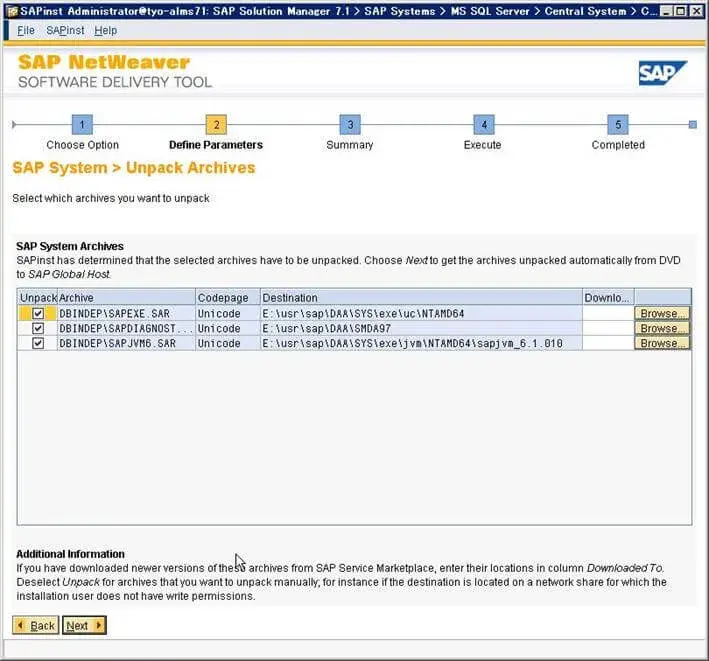Uncheck Unpack for SAPJVM6.SAR archive
The height and width of the screenshot is (661, 709).
[38, 343]
